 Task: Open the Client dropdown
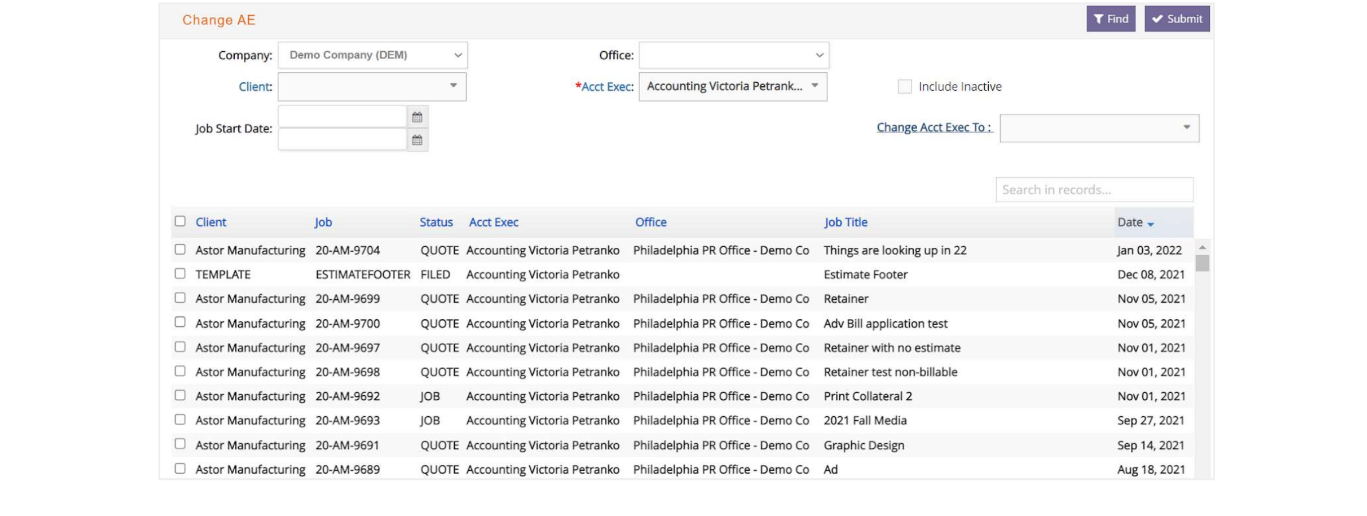(372, 86)
